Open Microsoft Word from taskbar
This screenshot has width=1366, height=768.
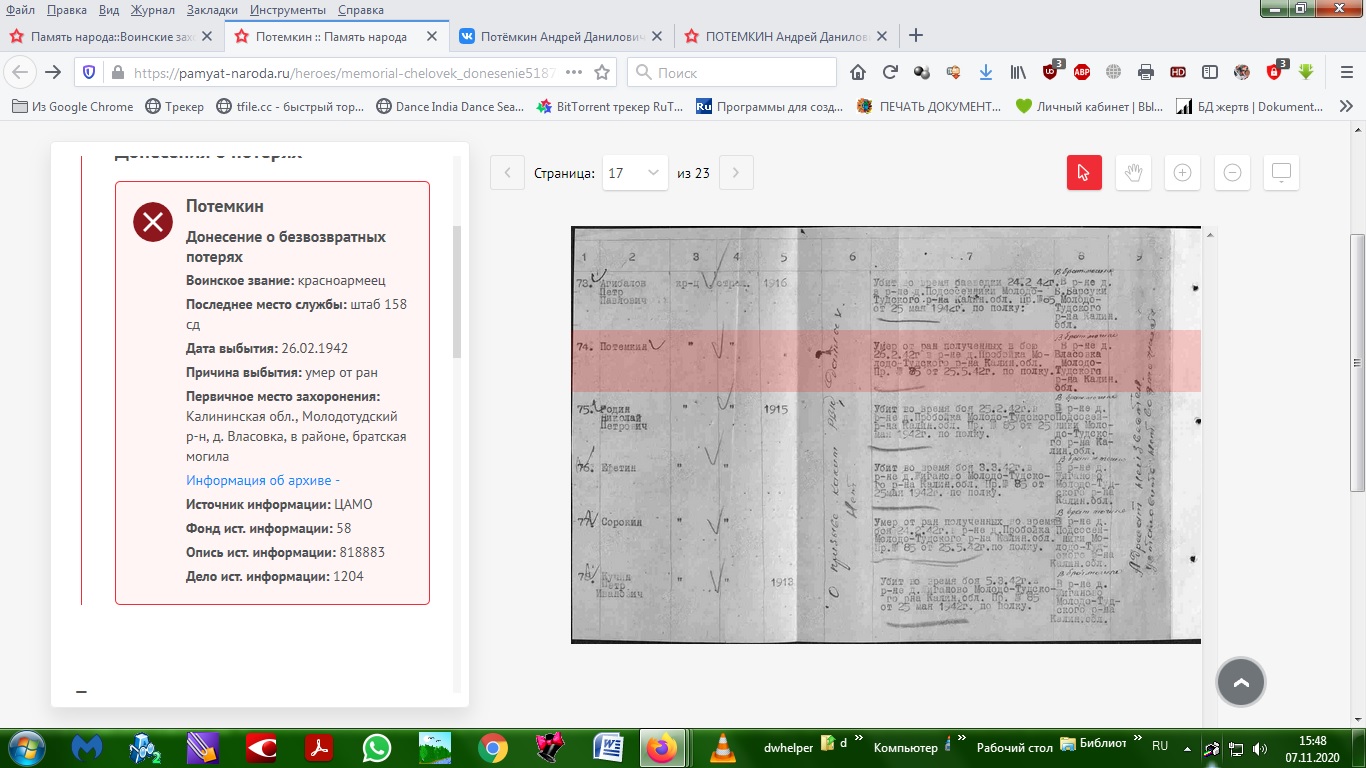tap(608, 748)
